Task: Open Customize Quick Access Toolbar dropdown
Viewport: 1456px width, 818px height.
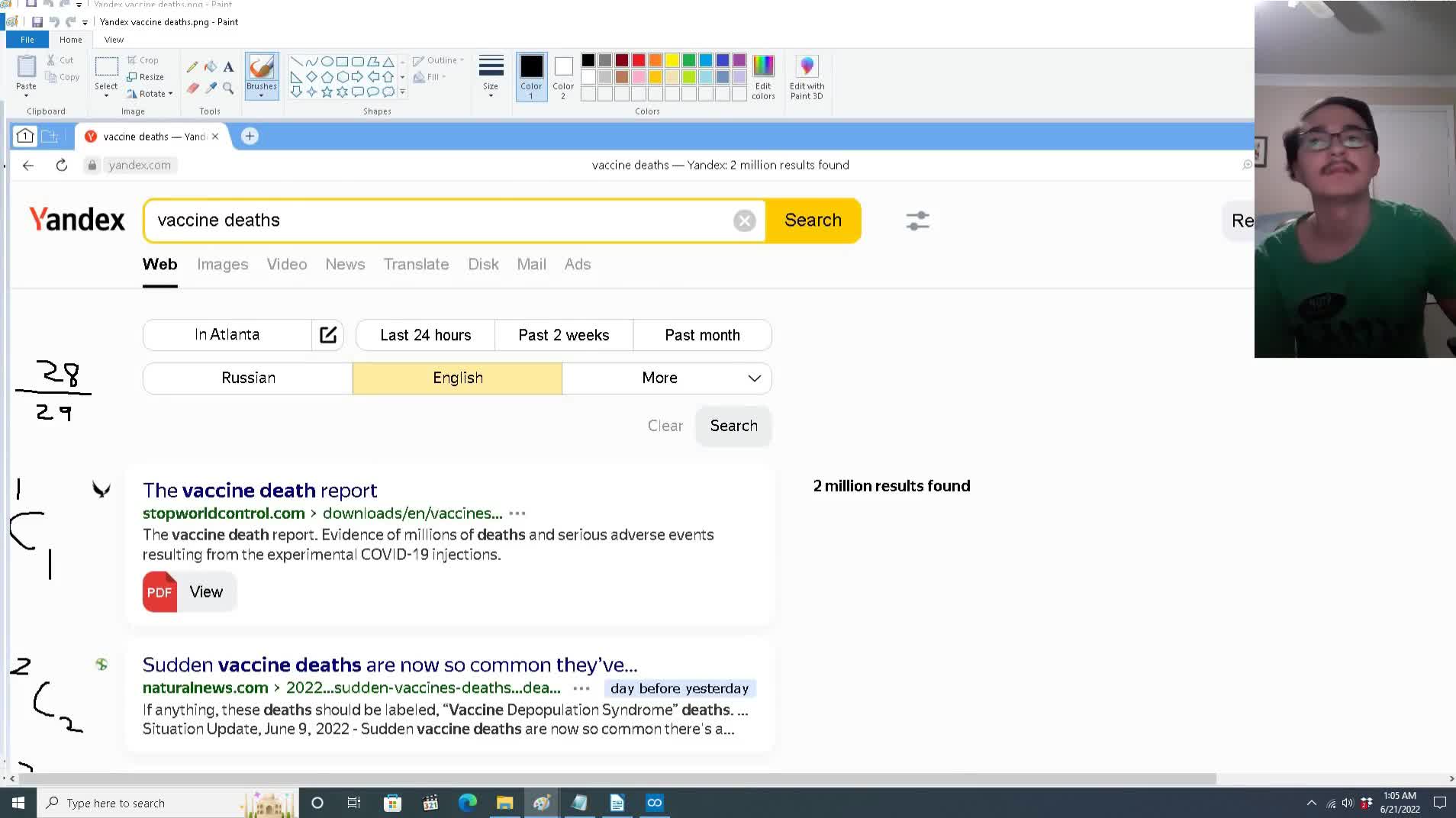Action: coord(85,22)
